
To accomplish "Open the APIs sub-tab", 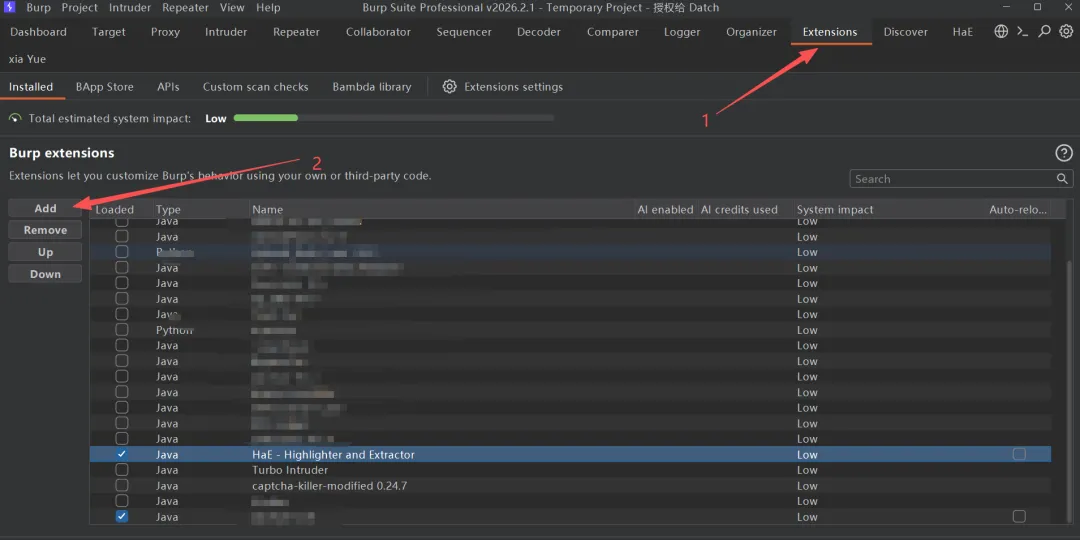I will tap(168, 87).
